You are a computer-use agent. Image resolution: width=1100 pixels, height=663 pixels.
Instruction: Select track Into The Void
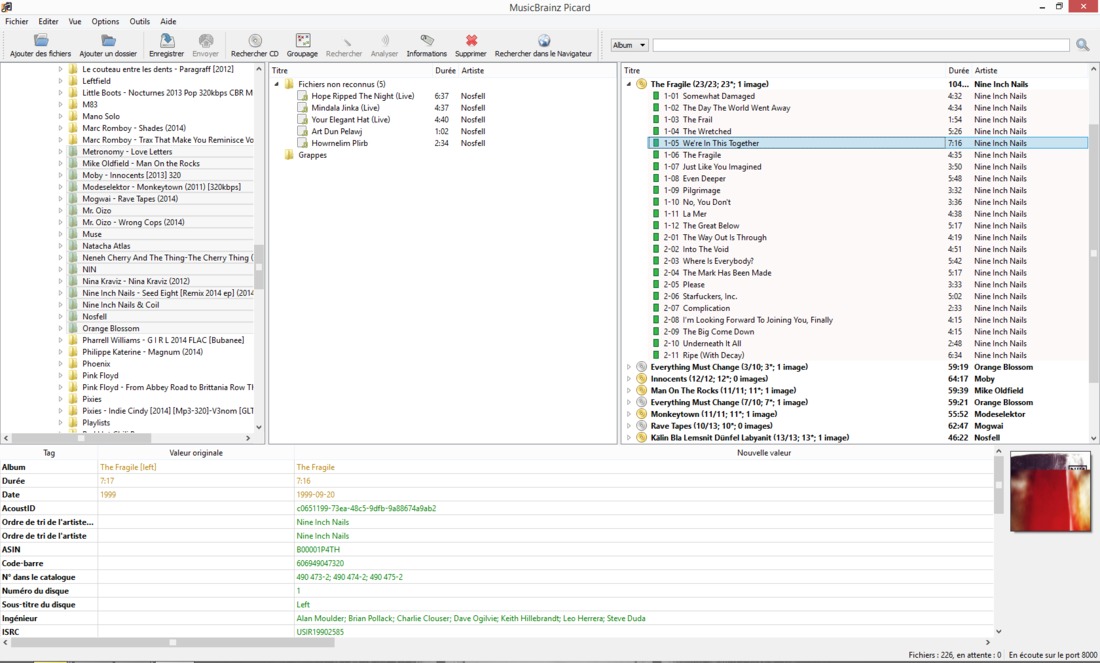705,249
